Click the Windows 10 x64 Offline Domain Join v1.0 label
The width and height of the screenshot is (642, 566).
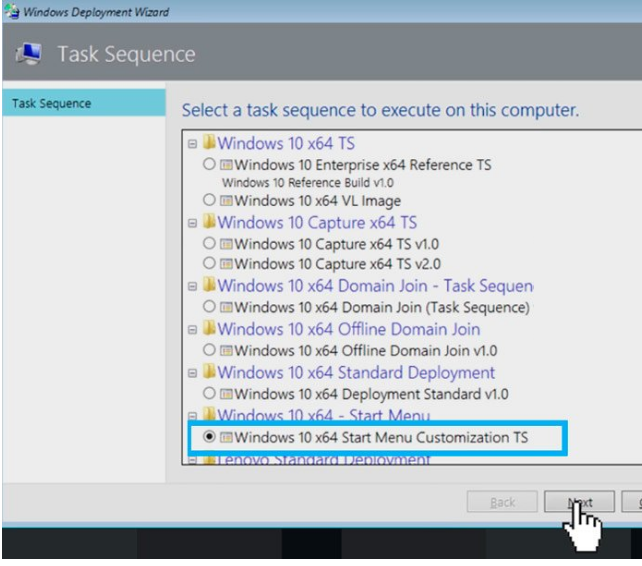click(x=366, y=351)
